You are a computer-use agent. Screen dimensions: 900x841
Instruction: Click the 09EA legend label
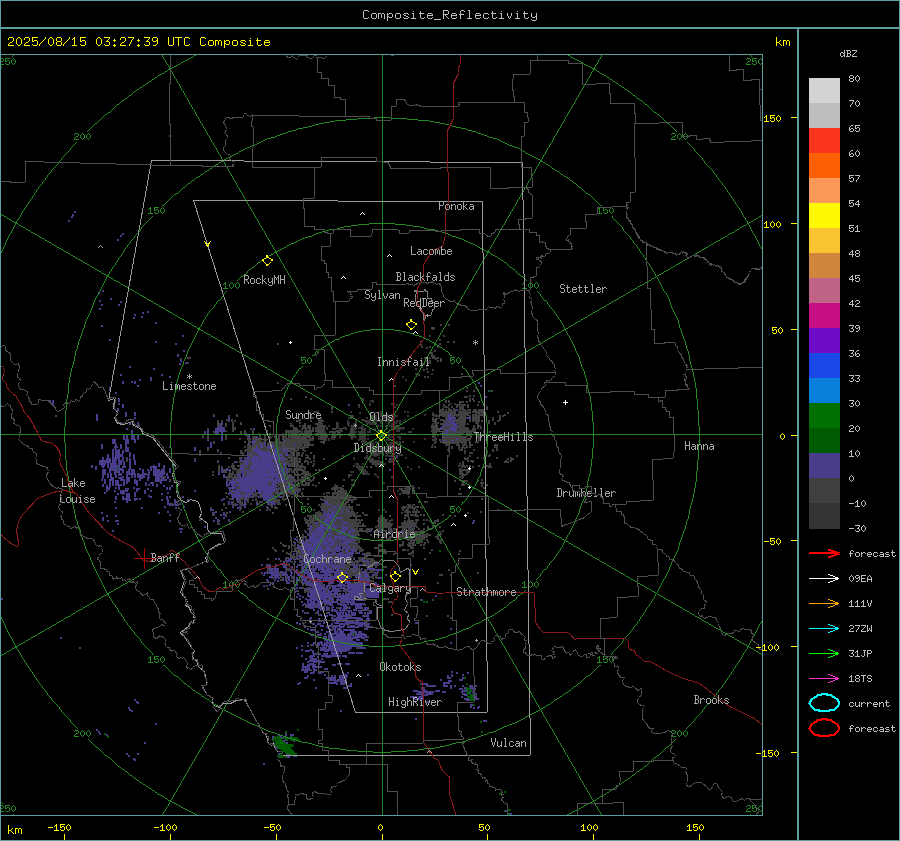[x=860, y=579]
